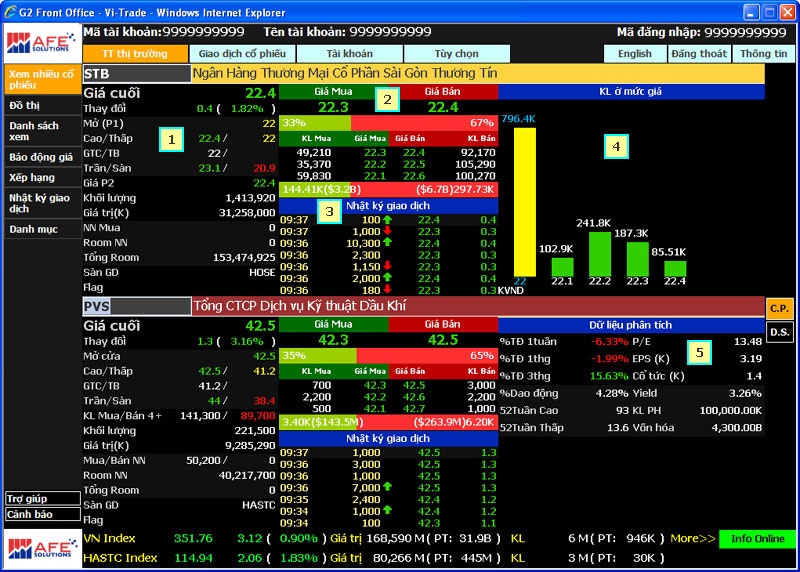
Task: Click PVS 35%/65% buy-sell ratio bar
Action: click(x=388, y=355)
